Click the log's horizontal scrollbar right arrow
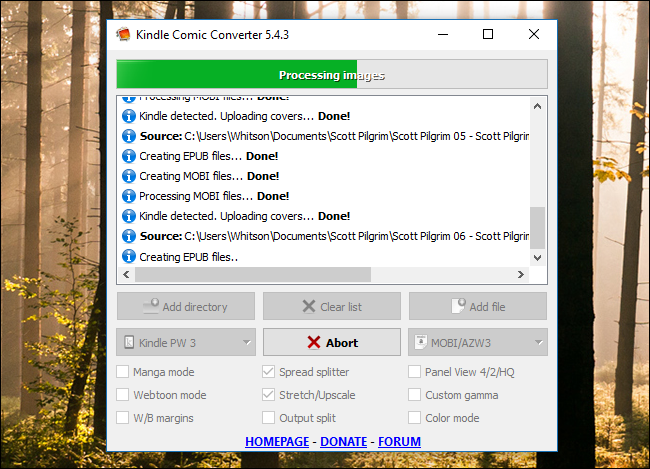Screen dimensions: 650x469 521,275
